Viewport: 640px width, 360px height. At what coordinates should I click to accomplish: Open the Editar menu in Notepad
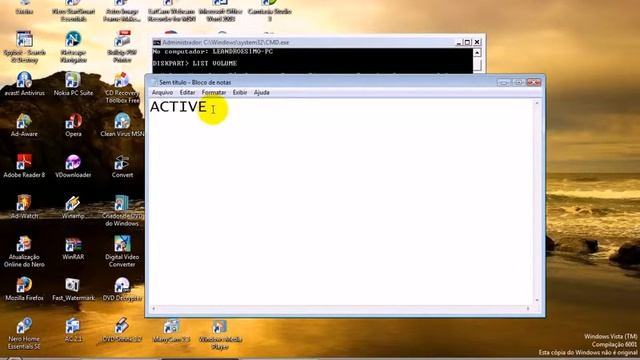187,93
